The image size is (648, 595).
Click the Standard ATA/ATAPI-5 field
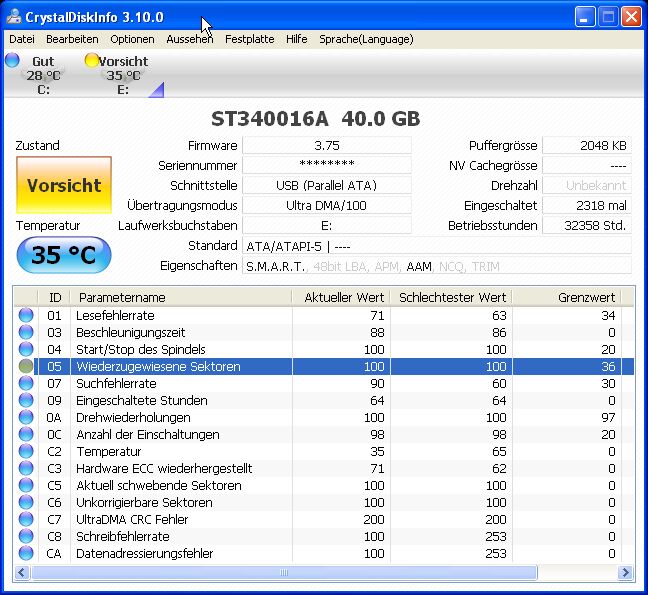(x=437, y=246)
